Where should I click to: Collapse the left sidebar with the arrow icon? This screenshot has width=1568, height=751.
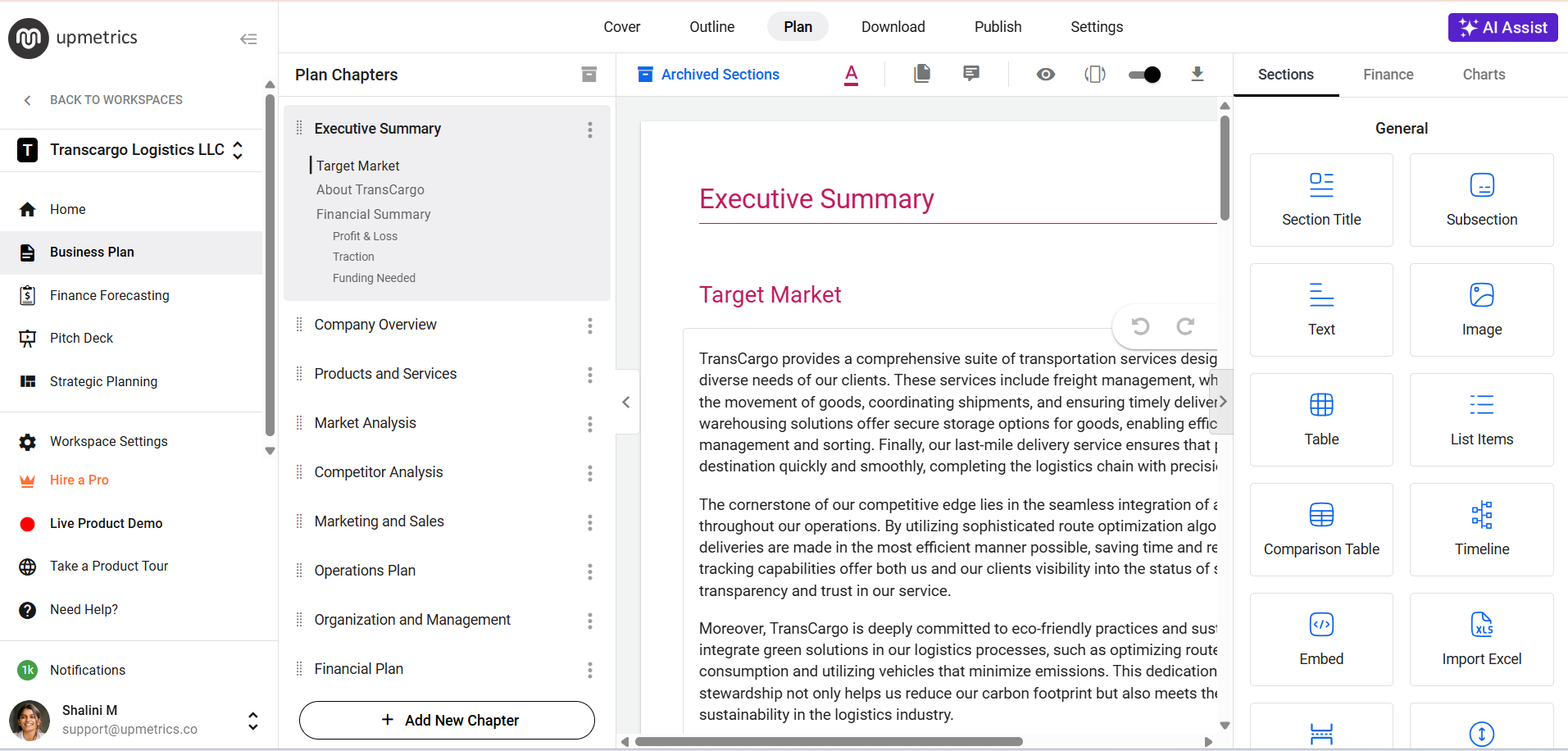pyautogui.click(x=248, y=39)
